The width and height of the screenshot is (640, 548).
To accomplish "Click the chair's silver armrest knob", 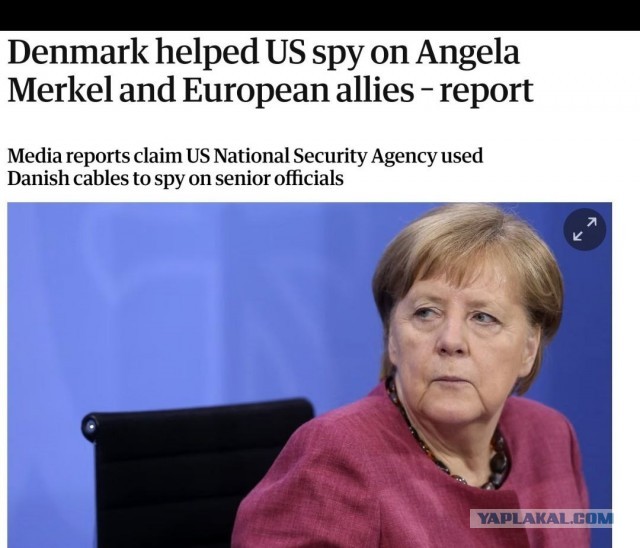I will 91,427.
